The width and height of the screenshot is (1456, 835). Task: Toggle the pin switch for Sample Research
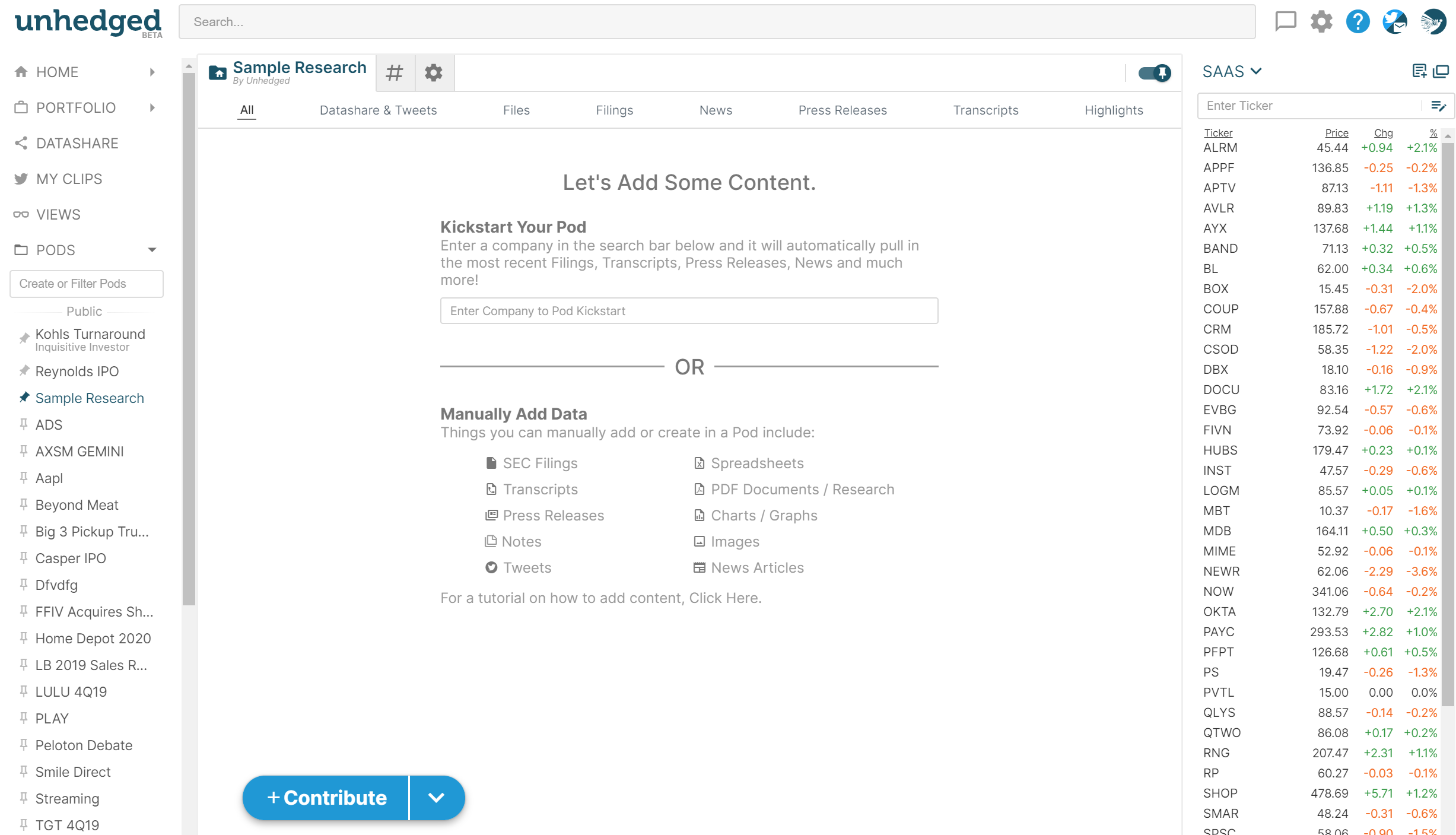pos(1154,73)
